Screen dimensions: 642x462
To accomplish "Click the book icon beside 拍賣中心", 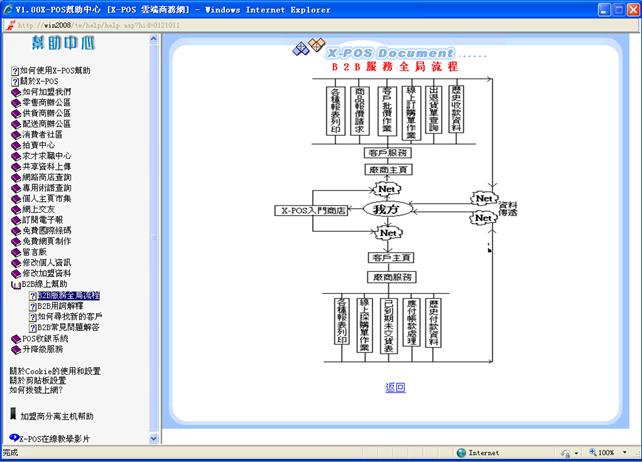I will [15, 145].
